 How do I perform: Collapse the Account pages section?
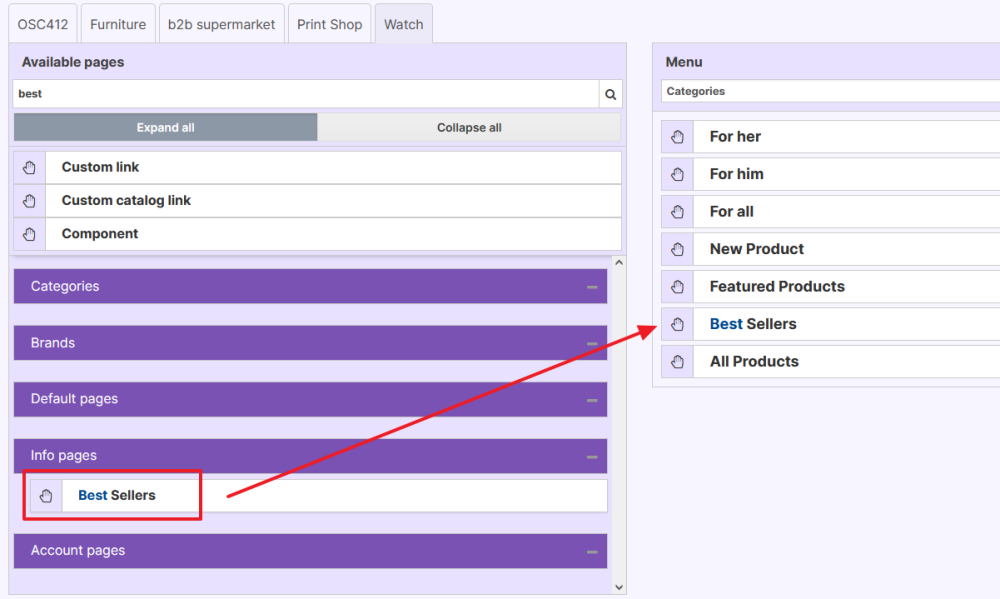click(592, 551)
